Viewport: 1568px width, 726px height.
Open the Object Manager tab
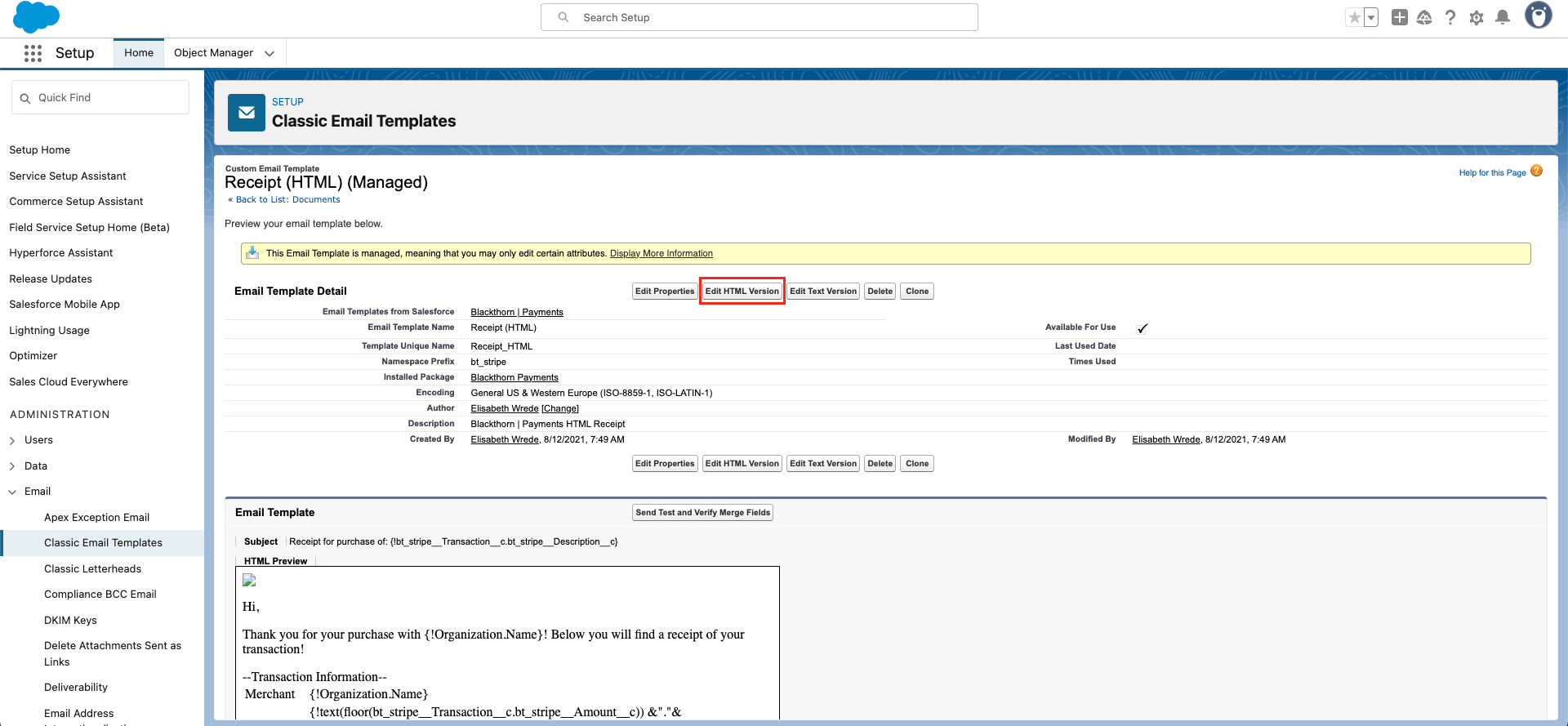[x=213, y=53]
